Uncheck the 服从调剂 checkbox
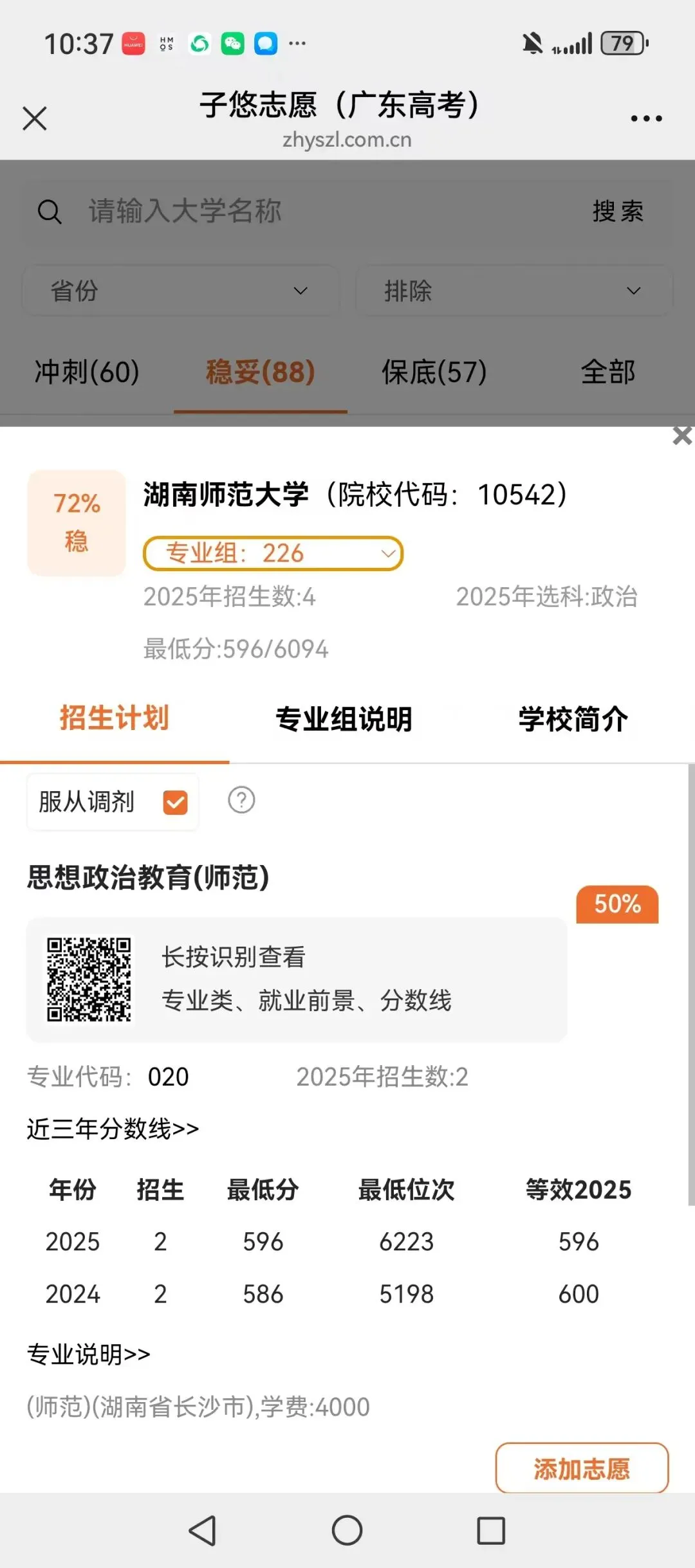 pyautogui.click(x=175, y=802)
